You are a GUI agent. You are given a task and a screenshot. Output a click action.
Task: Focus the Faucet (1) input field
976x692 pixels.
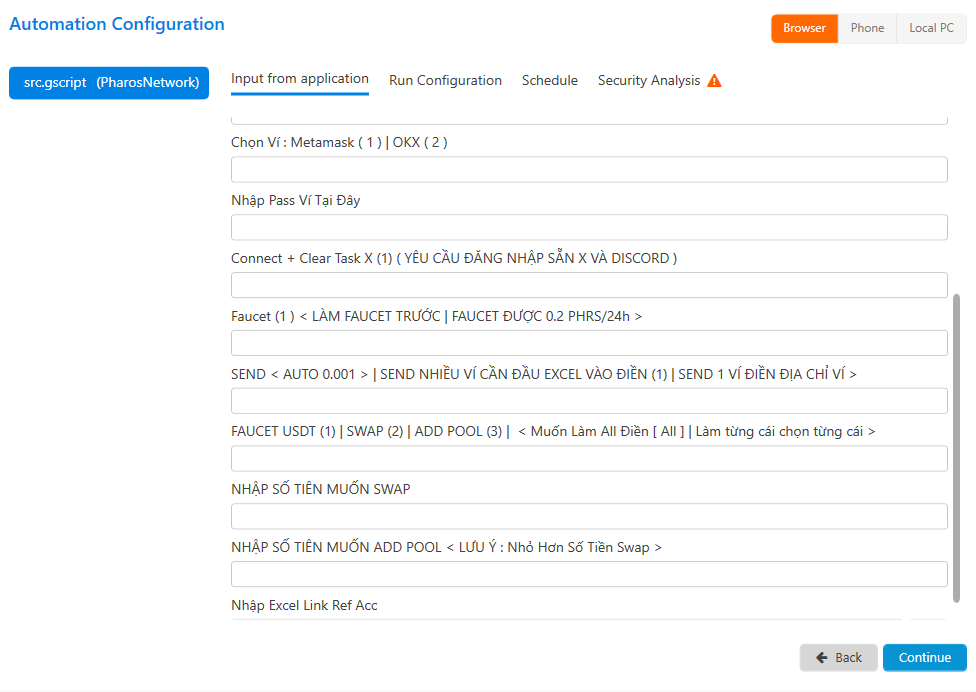pyautogui.click(x=589, y=343)
